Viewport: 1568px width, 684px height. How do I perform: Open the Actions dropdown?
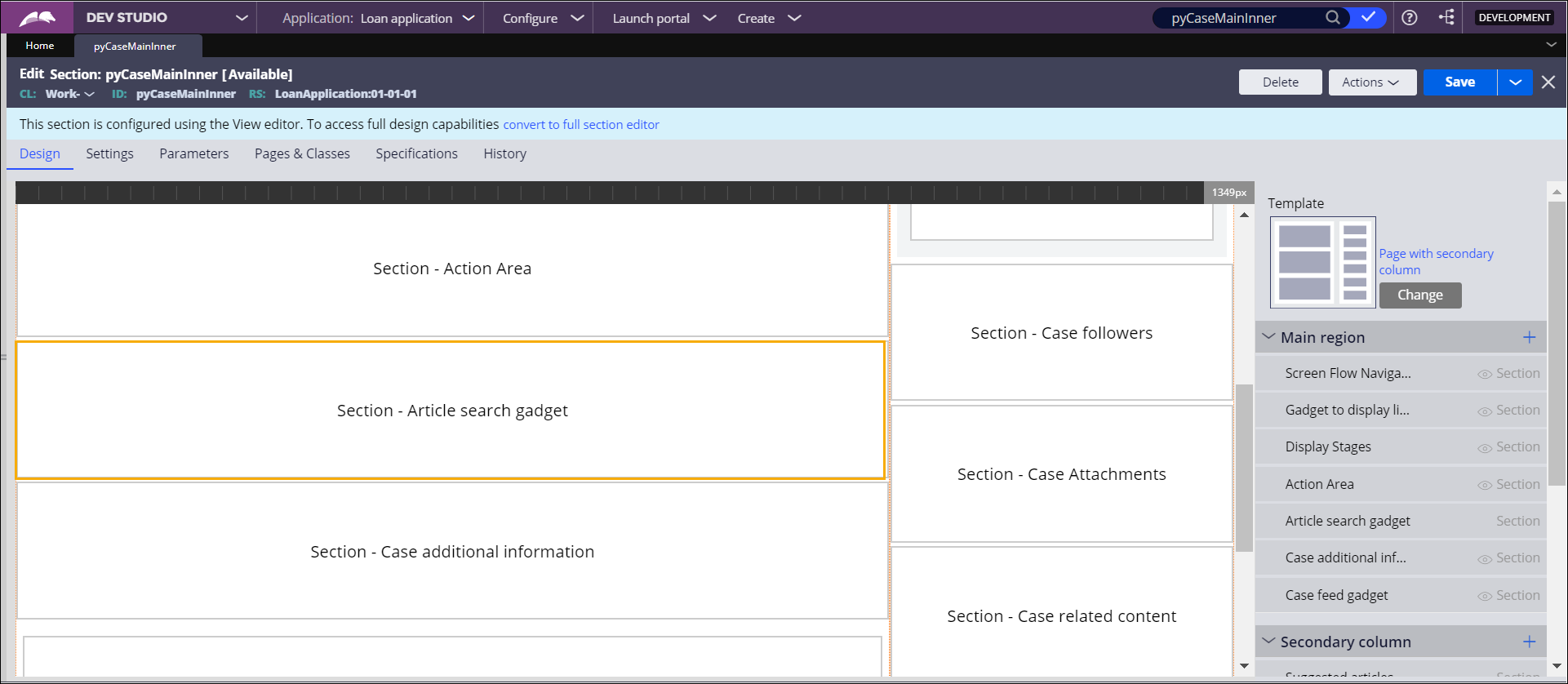point(1371,82)
